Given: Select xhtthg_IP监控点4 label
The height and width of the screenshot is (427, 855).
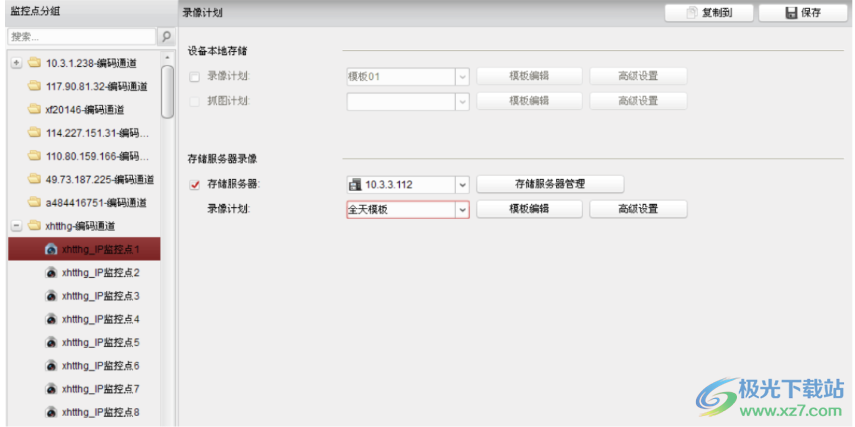Looking at the screenshot, I should coord(101,318).
